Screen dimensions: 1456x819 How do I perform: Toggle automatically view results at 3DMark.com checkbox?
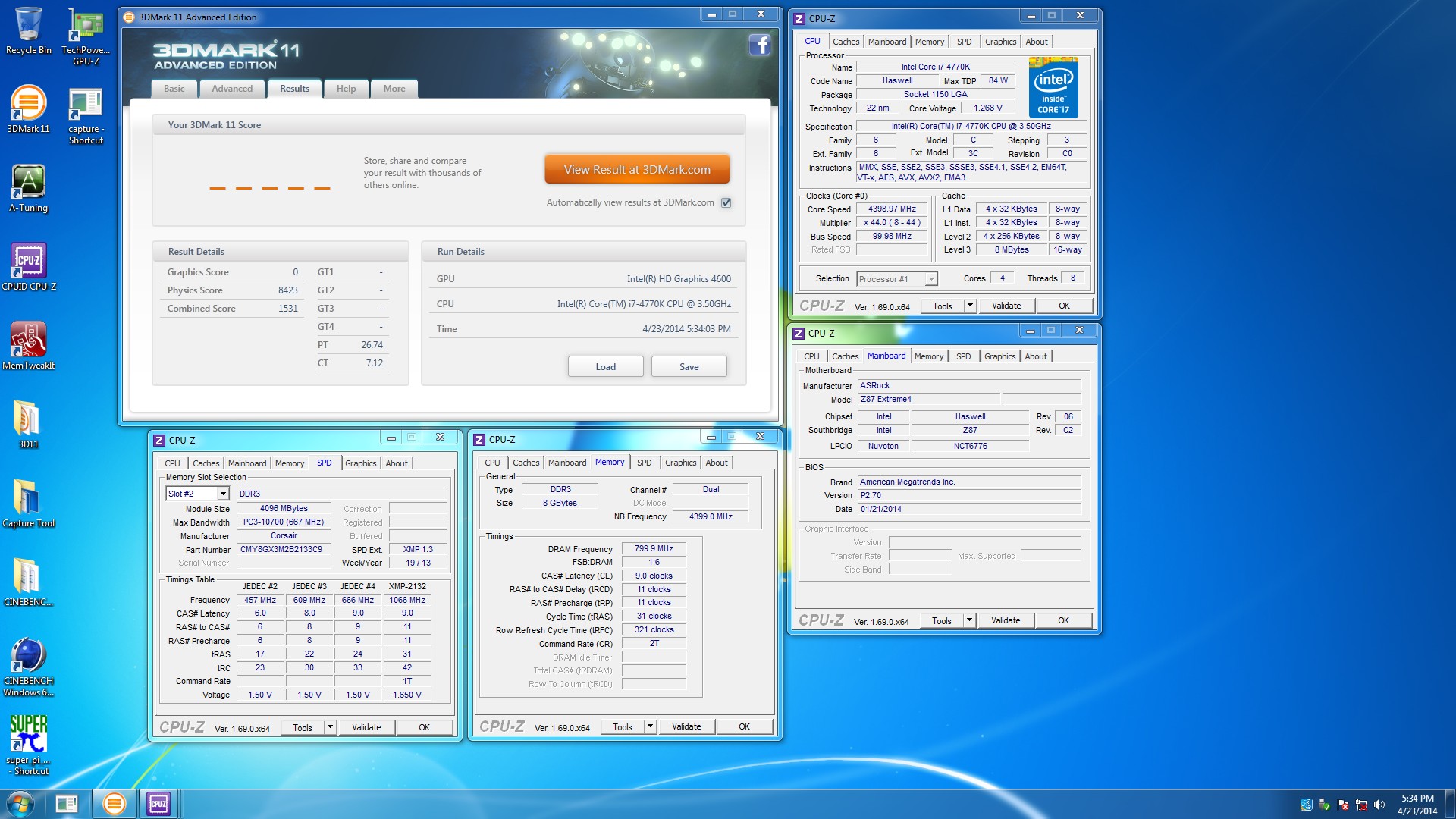(726, 202)
